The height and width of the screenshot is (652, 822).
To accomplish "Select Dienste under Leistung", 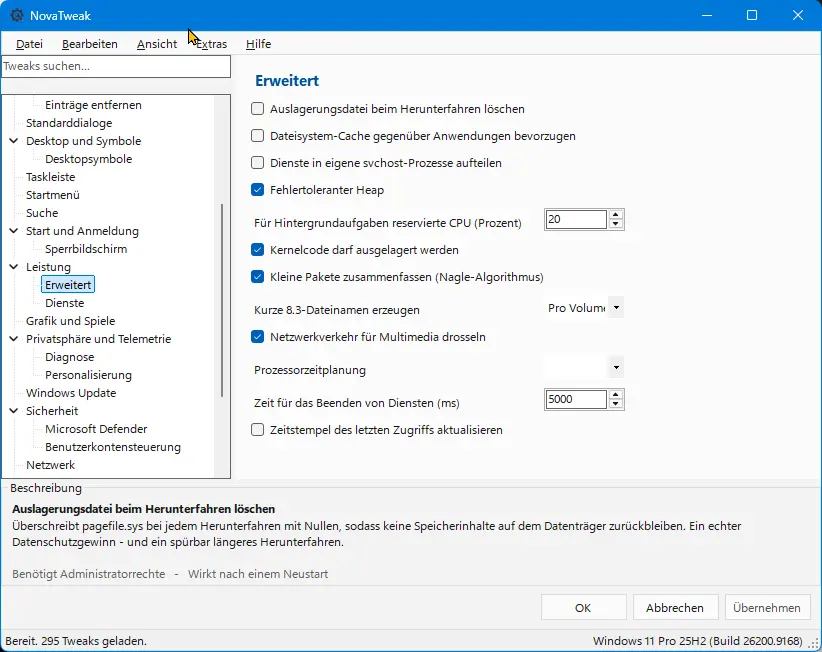I will (x=64, y=303).
